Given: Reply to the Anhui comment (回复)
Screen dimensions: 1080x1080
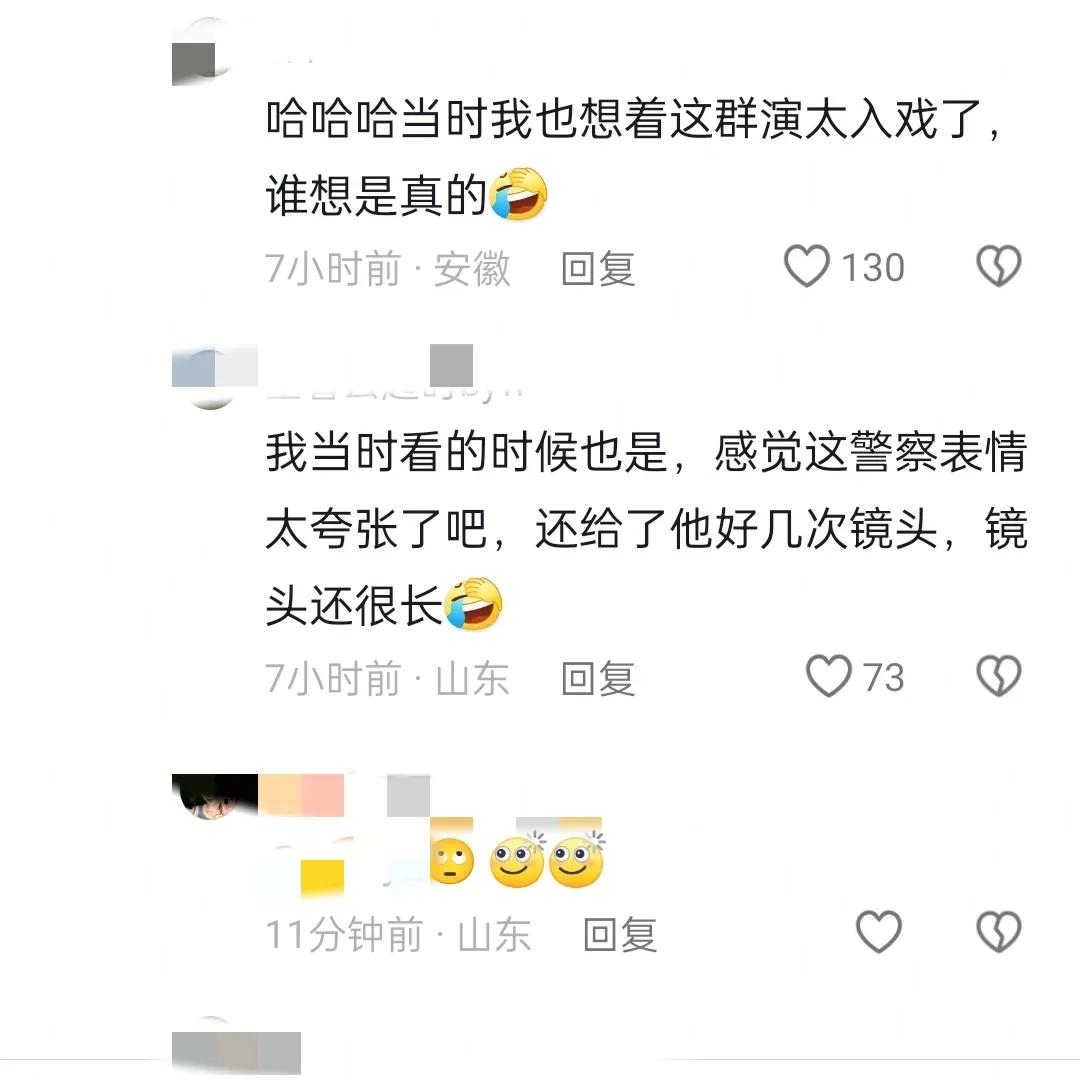Looking at the screenshot, I should tap(598, 268).
